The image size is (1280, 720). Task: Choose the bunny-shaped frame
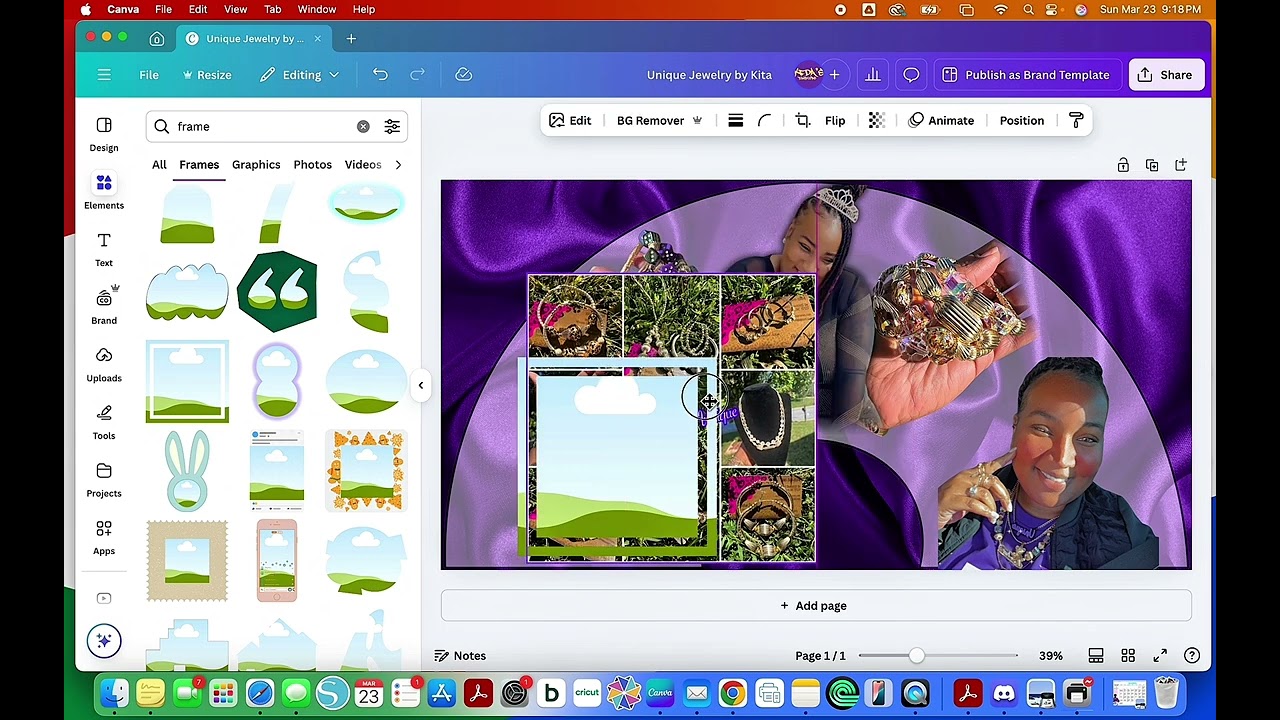187,471
